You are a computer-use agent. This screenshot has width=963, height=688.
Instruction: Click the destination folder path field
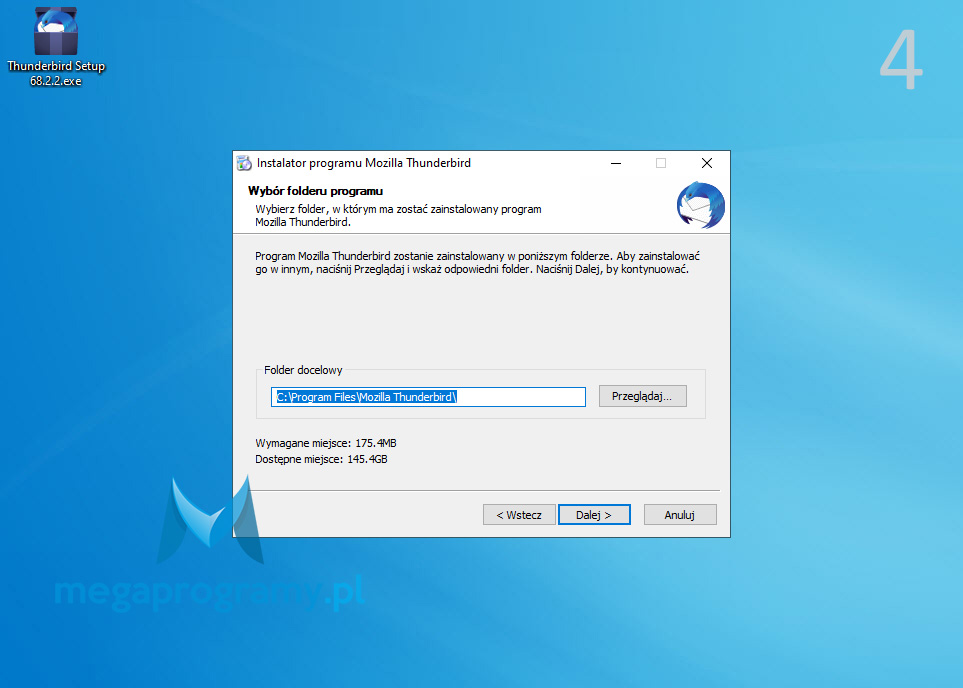428,397
